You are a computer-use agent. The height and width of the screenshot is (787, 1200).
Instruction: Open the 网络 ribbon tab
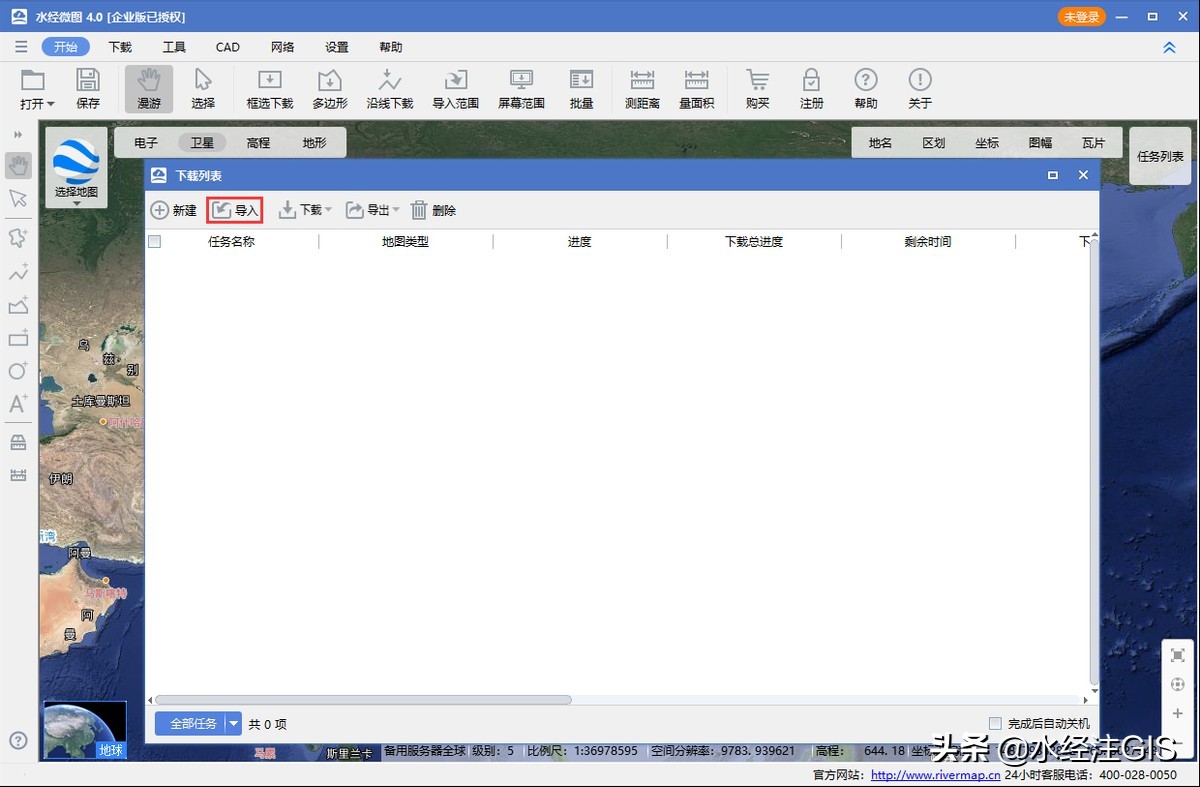(282, 47)
